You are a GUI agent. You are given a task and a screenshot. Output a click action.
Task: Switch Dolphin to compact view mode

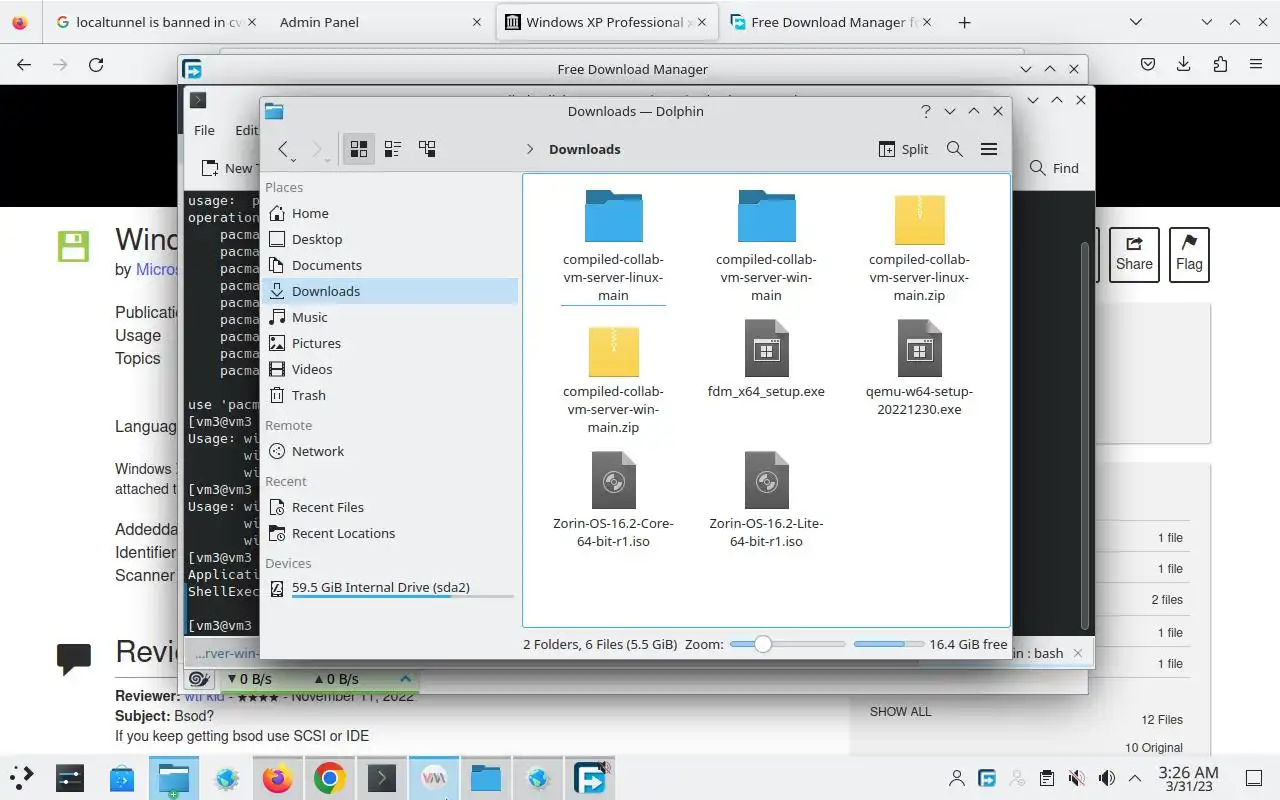393,149
